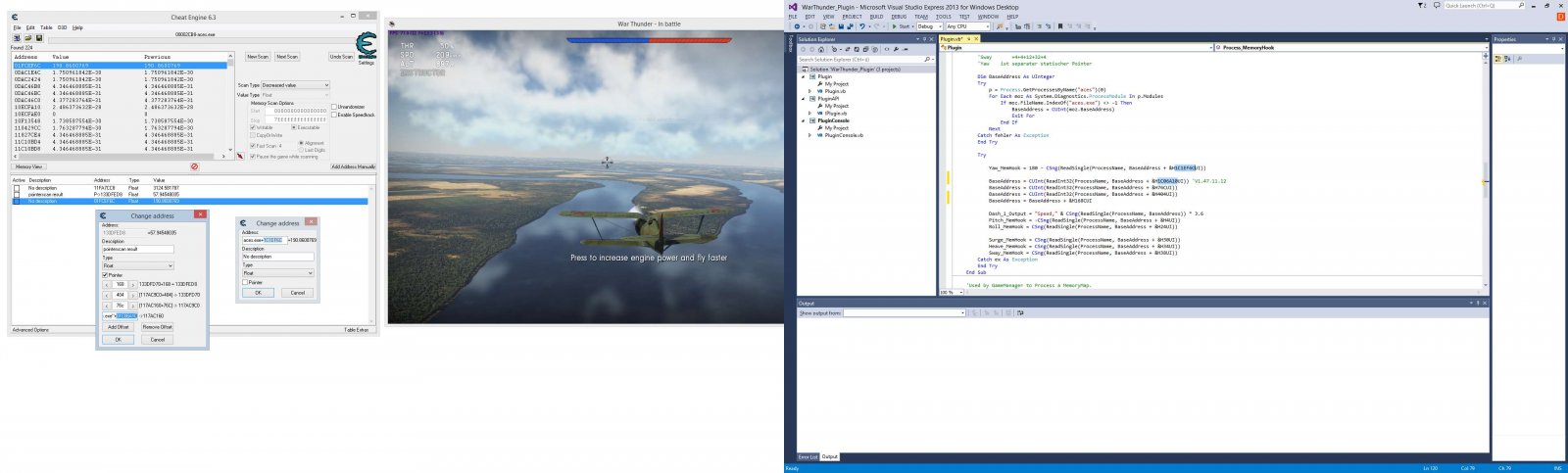Click the green Start debugging arrow
1568x473 pixels.
point(894,26)
